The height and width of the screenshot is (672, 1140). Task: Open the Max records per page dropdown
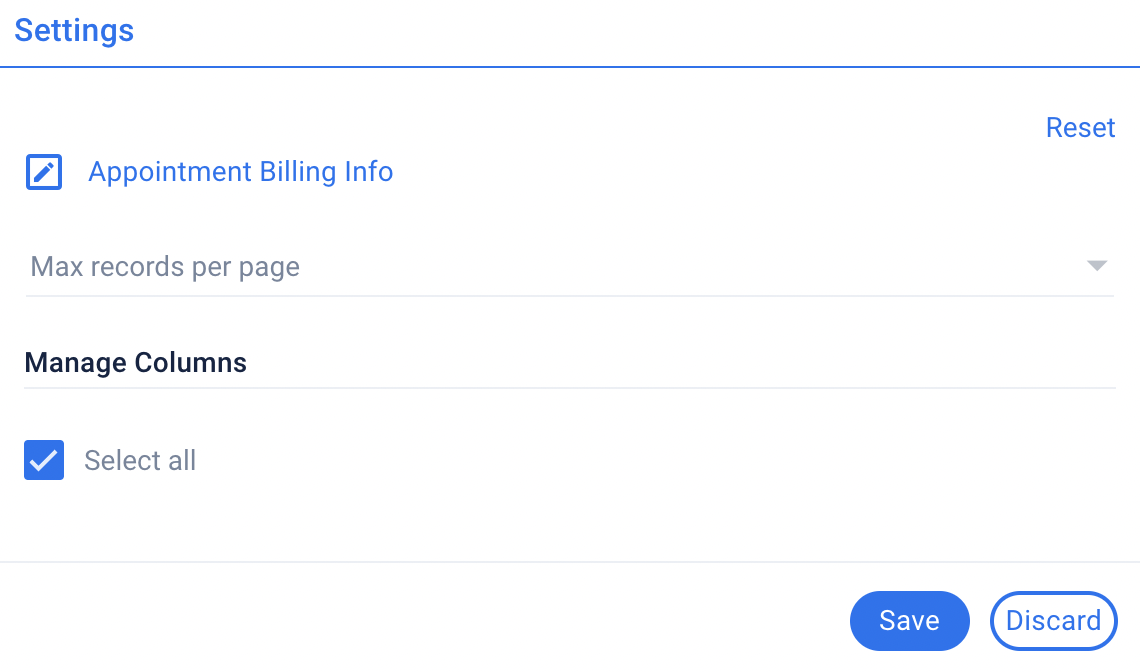point(569,267)
